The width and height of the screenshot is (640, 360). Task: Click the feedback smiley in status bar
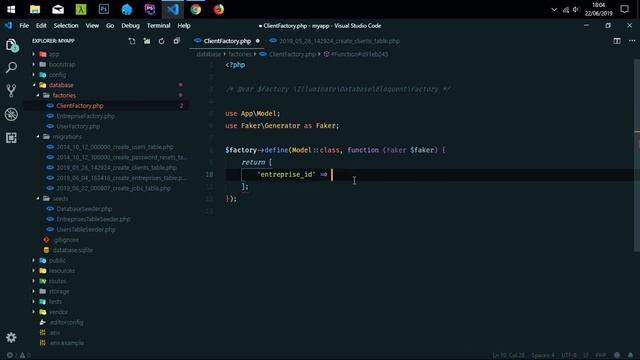click(617, 355)
